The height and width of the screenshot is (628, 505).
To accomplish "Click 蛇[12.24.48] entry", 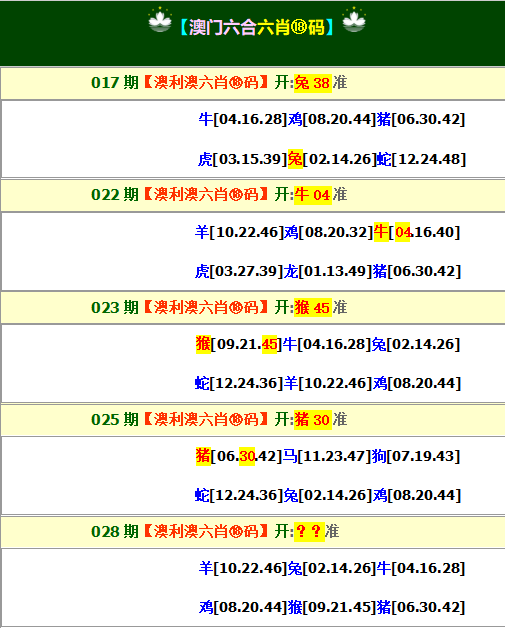I will point(421,159).
